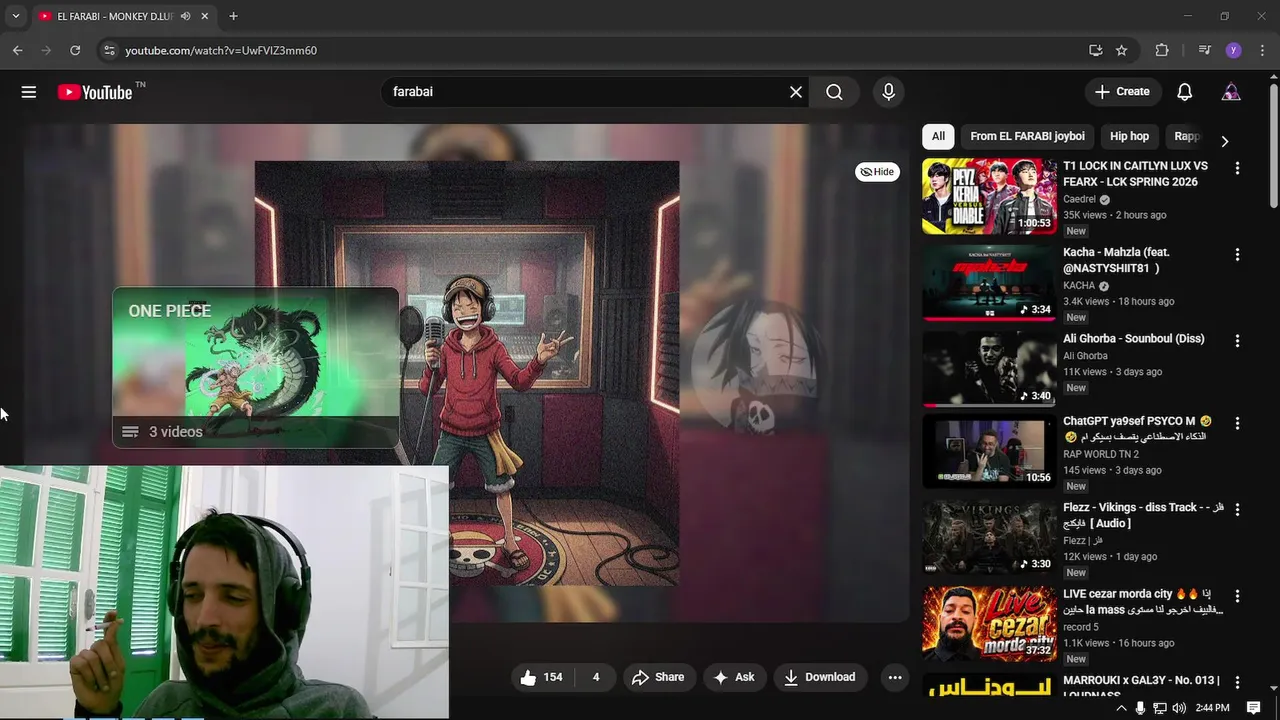Open Kacha Mahzla 3:34 thumbnail

(989, 282)
